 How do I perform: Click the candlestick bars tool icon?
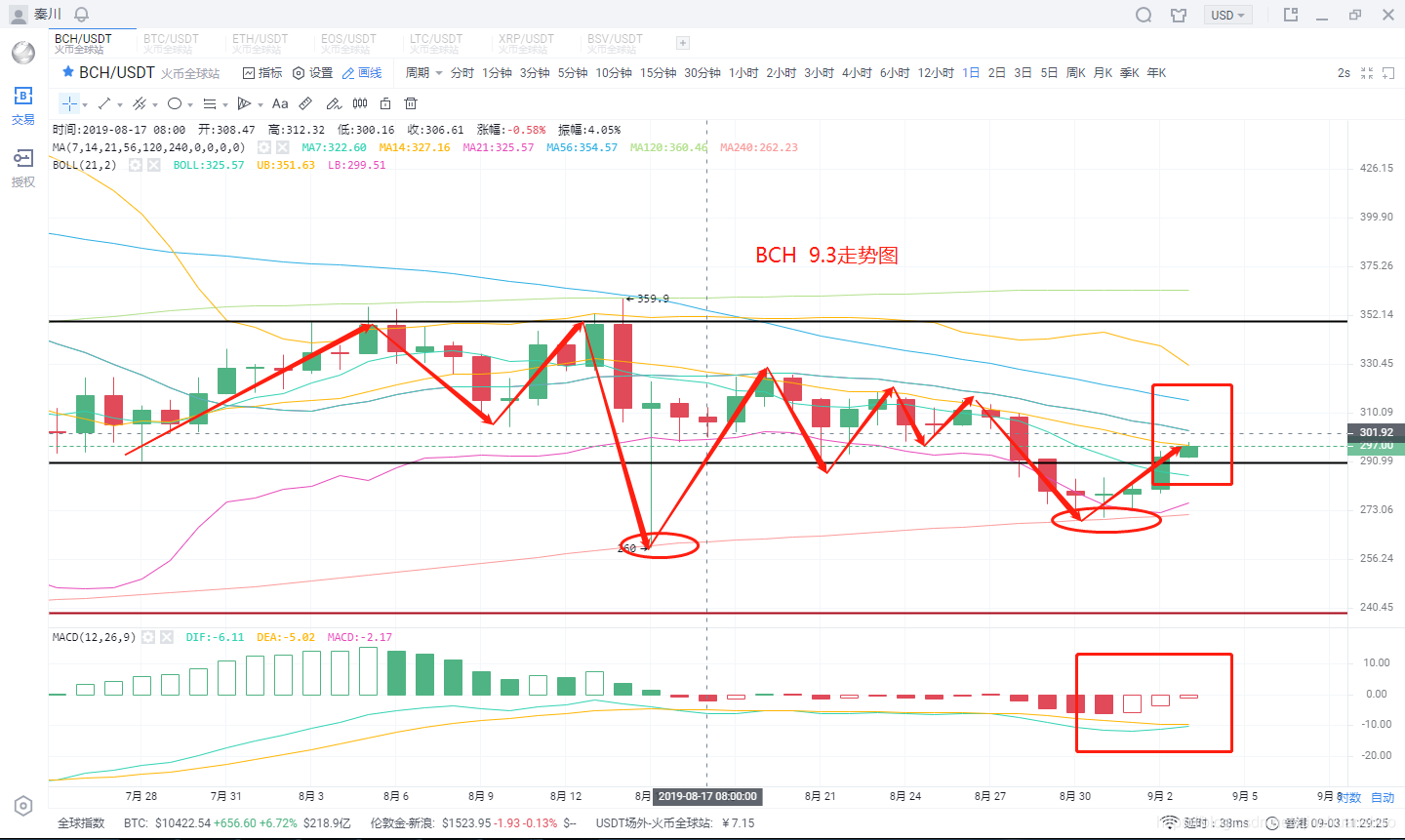360,103
